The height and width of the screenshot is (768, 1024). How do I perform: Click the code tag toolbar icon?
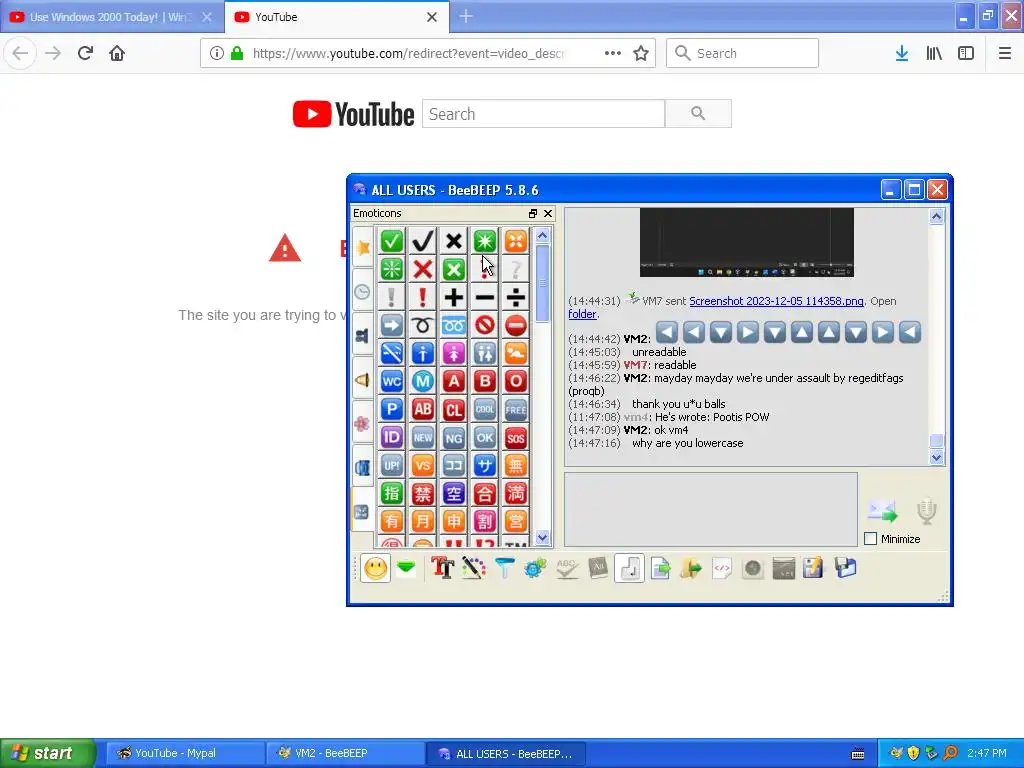[x=722, y=568]
